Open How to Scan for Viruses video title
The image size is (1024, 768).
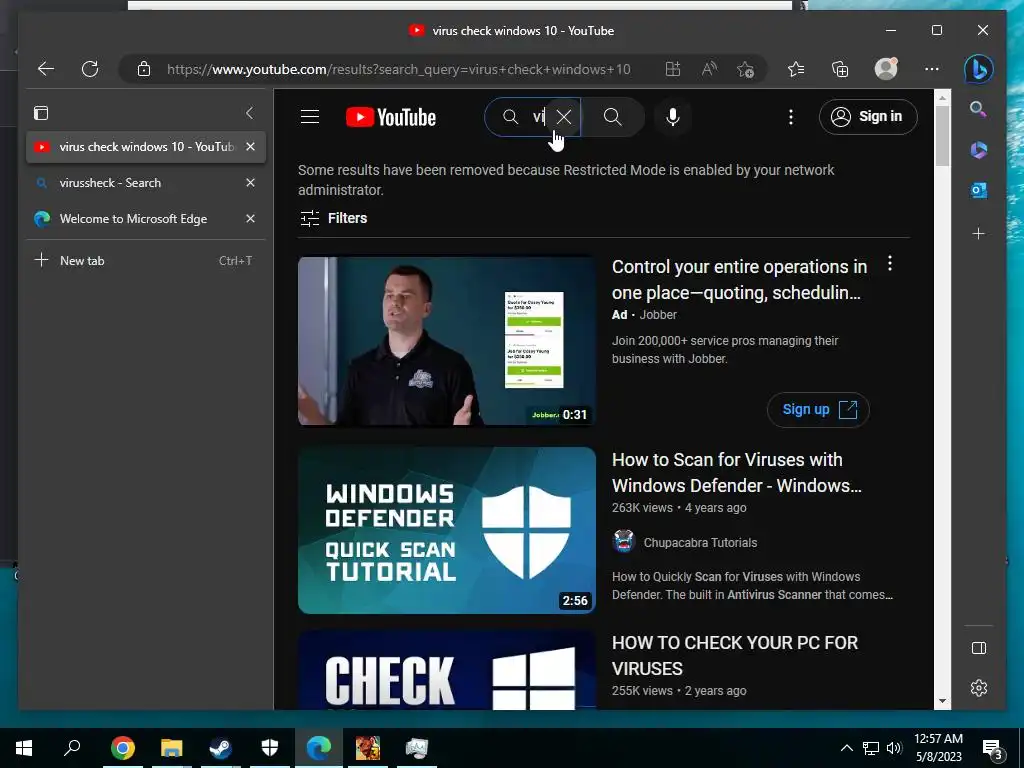(737, 472)
